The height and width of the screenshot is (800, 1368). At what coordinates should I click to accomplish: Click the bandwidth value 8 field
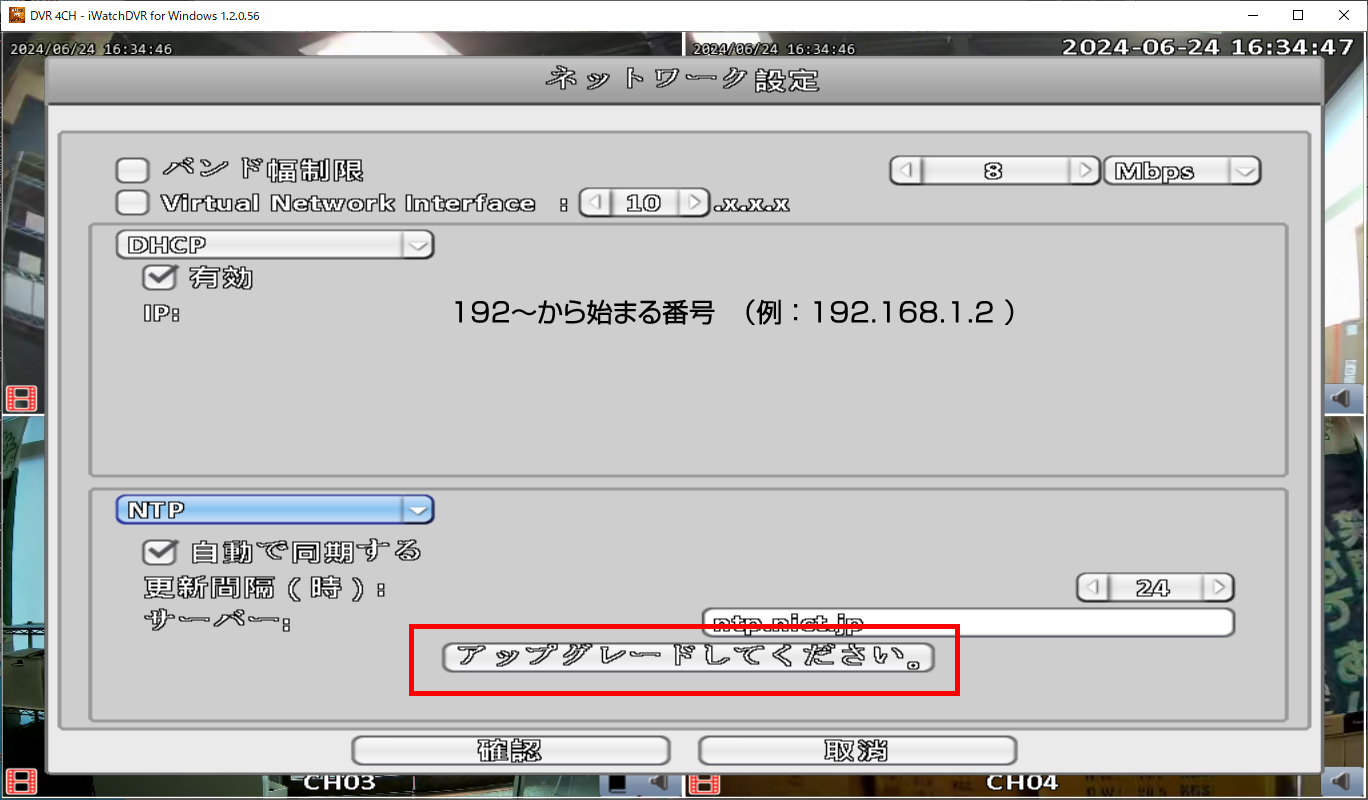996,171
